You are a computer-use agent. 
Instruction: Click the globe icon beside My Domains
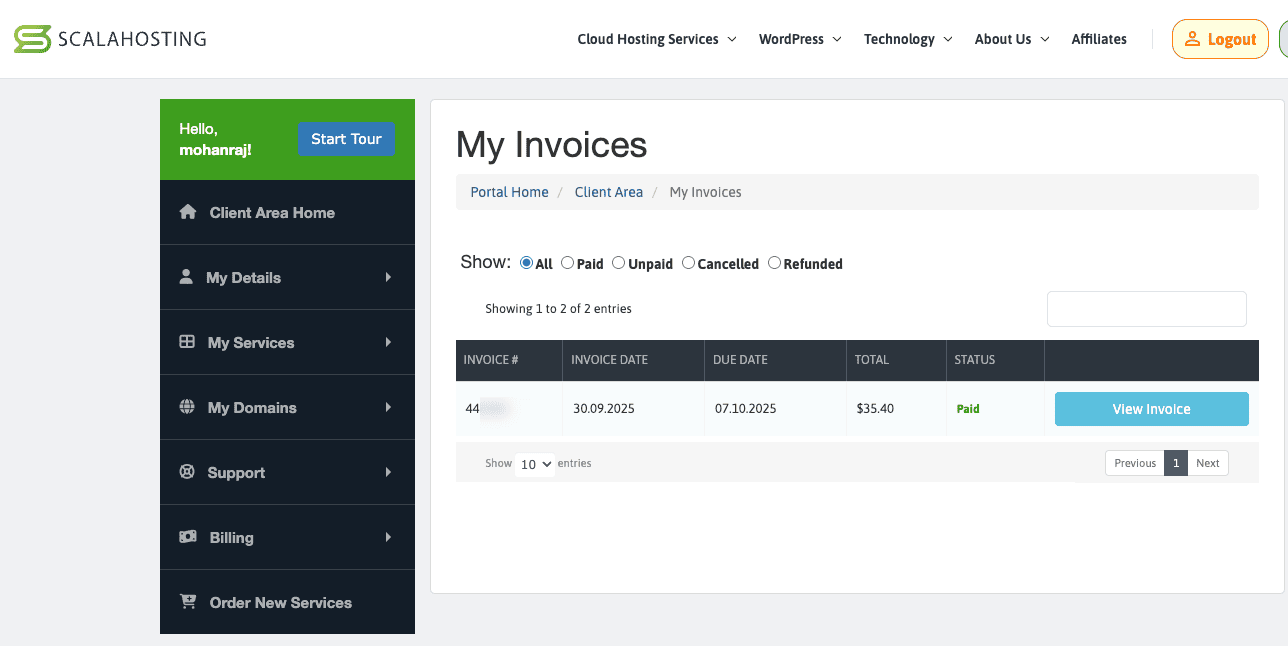point(187,407)
